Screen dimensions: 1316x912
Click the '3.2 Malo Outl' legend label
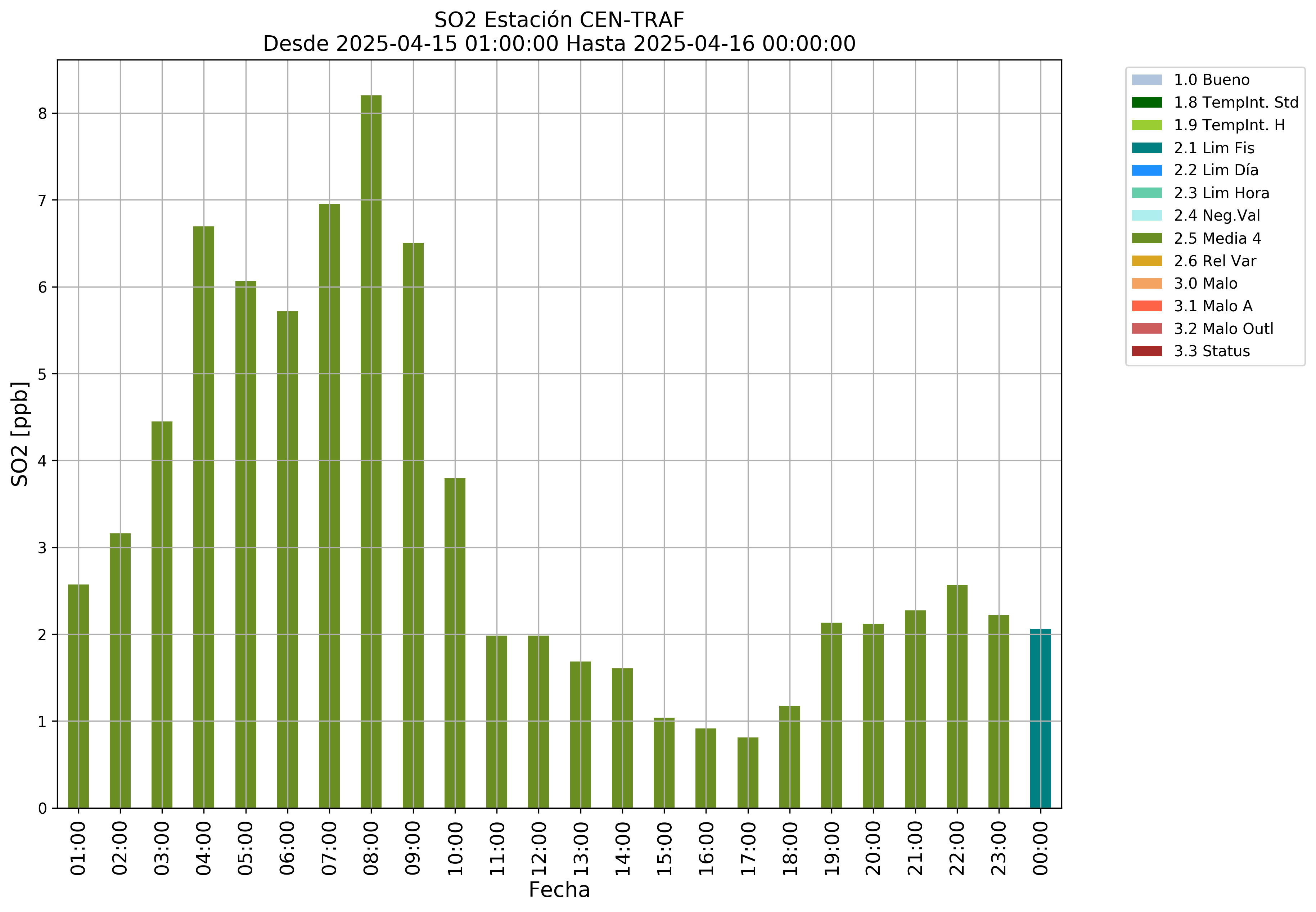coord(1223,329)
